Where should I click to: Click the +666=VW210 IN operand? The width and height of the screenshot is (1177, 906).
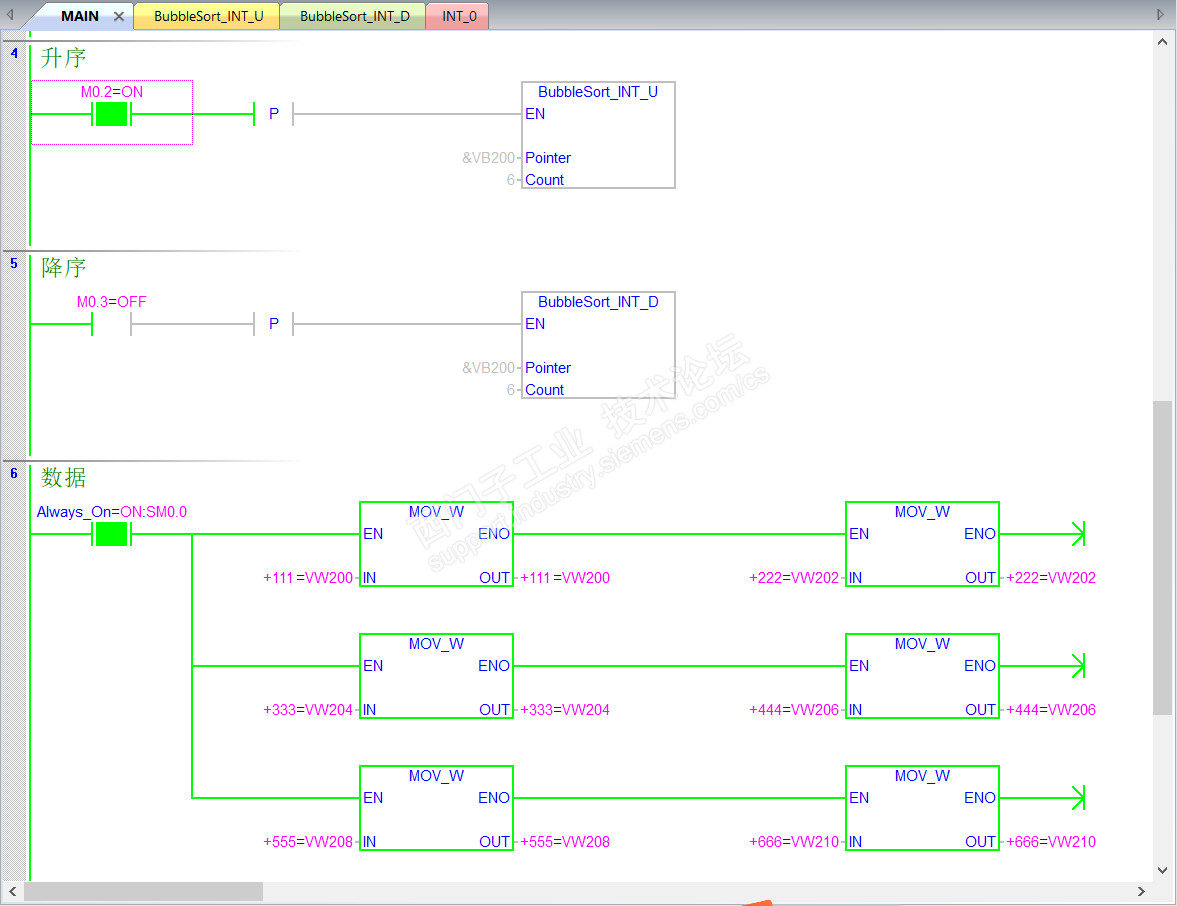794,842
